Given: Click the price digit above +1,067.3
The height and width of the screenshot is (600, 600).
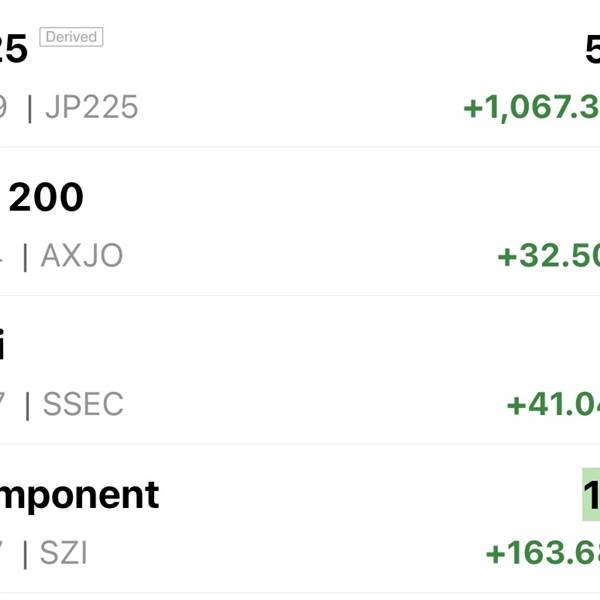Looking at the screenshot, I should pyautogui.click(x=593, y=48).
